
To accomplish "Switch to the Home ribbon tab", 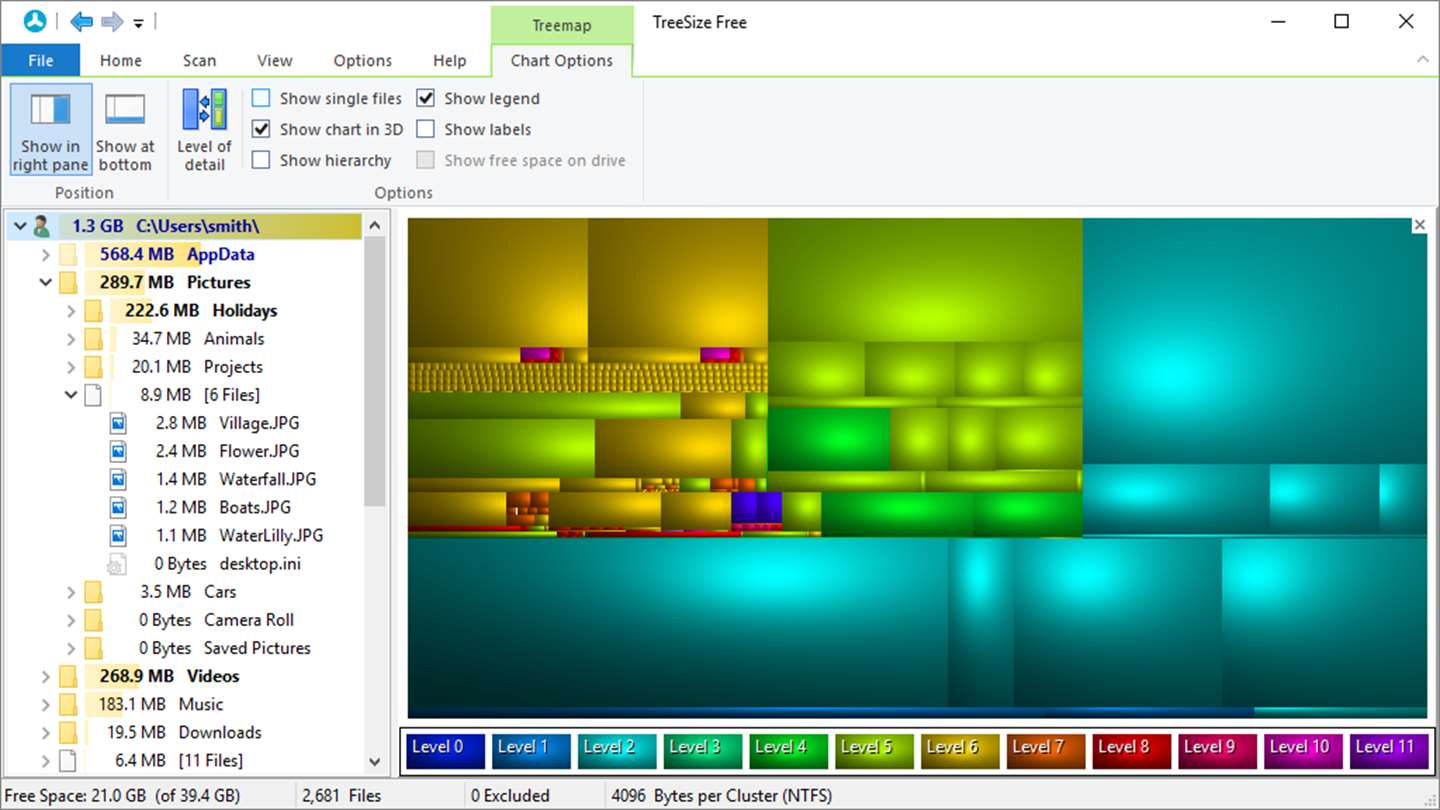I will tap(121, 60).
